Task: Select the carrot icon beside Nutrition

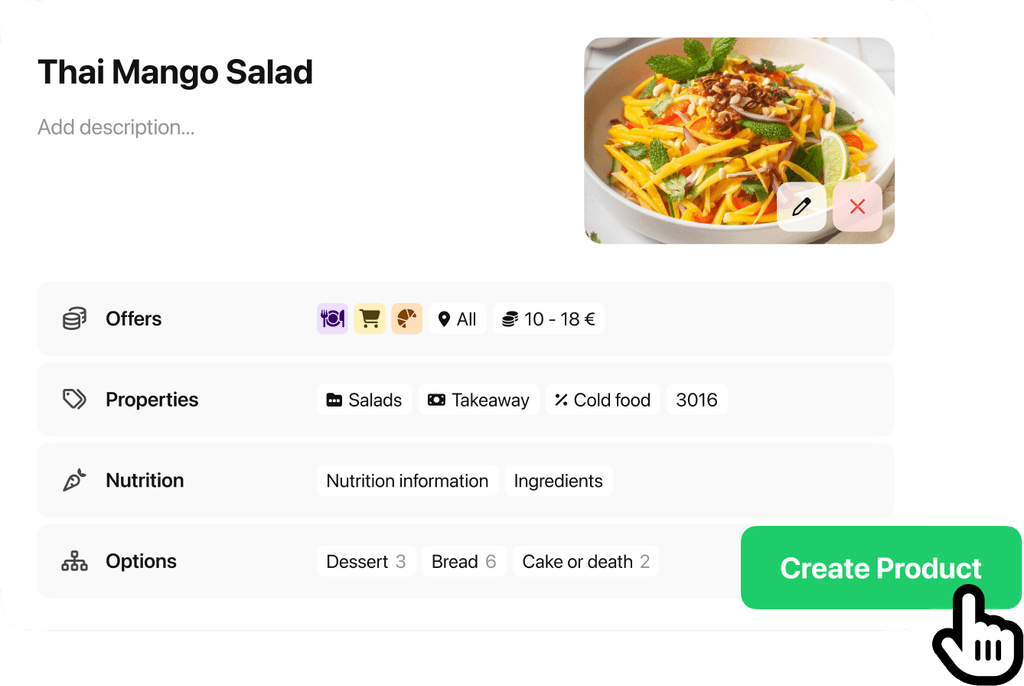Action: (74, 480)
